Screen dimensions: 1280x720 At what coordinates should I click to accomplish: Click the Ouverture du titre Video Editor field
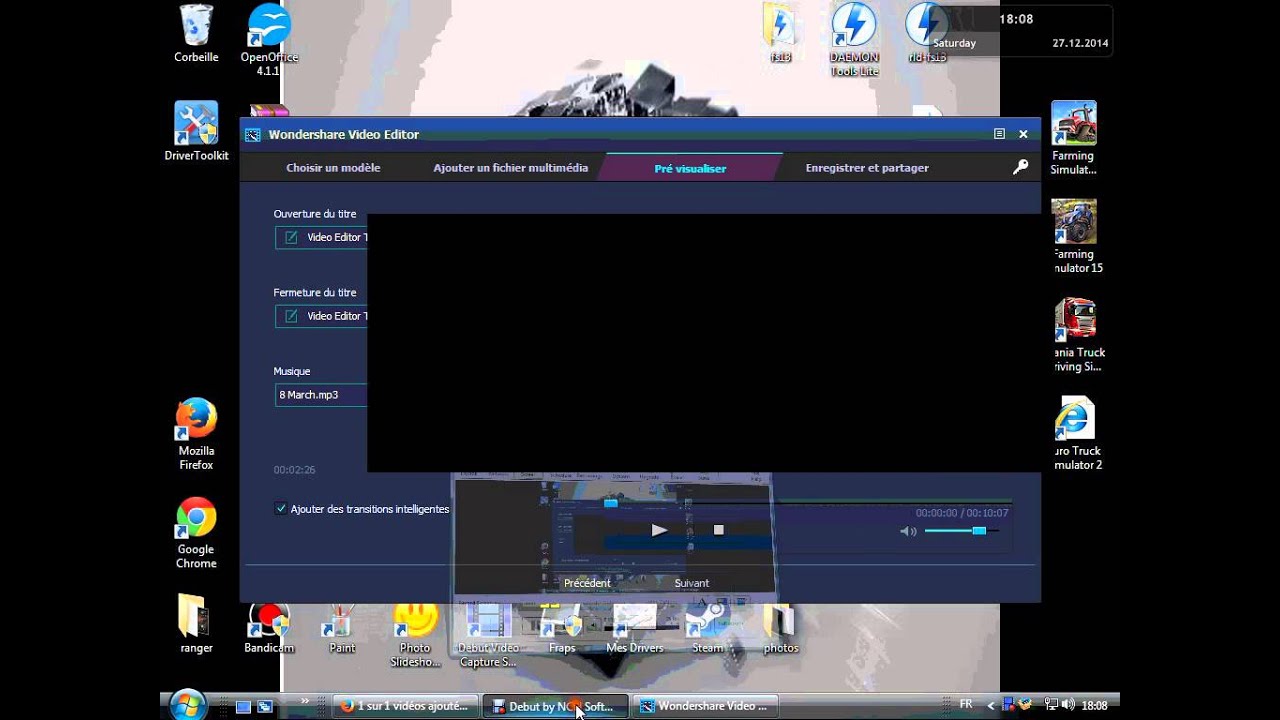(x=321, y=237)
